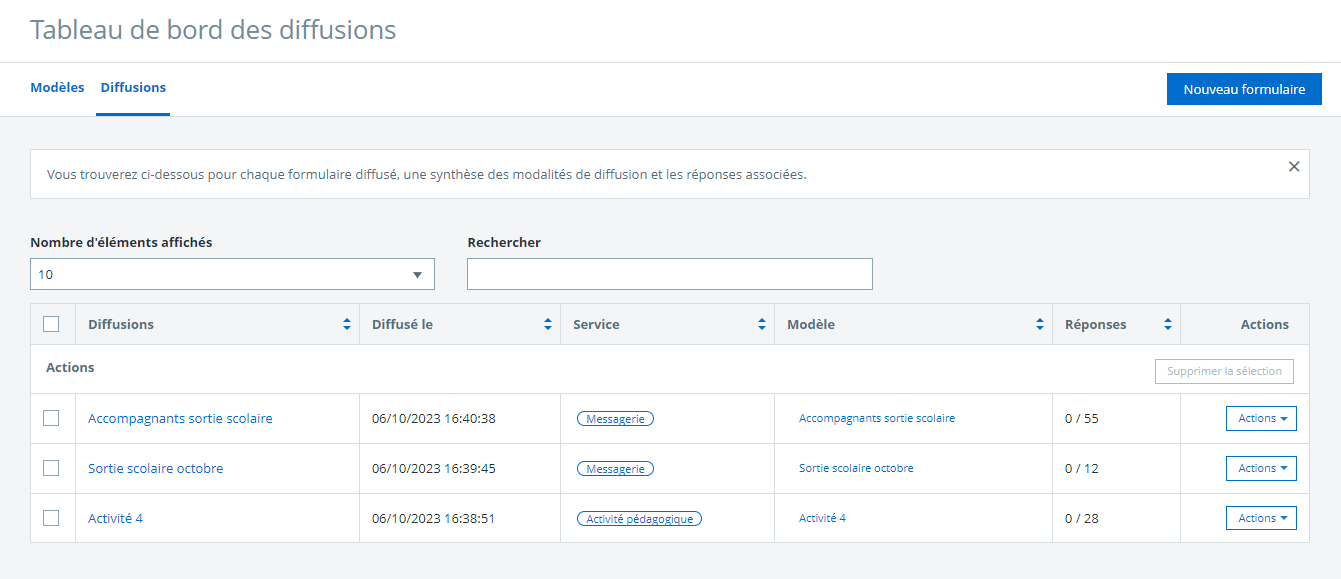This screenshot has width=1341, height=579.
Task: Sort by Réponses column arrows
Action: pyautogui.click(x=1167, y=325)
